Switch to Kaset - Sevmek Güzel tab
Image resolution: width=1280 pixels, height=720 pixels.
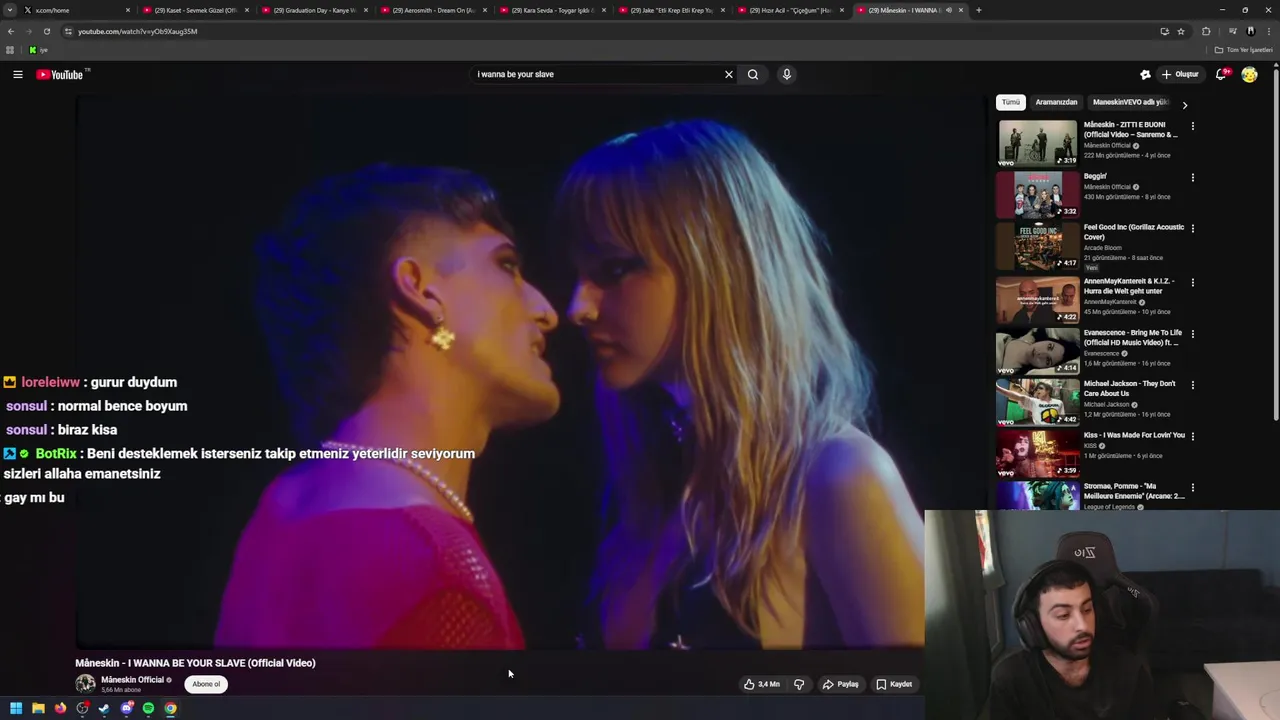pos(195,10)
